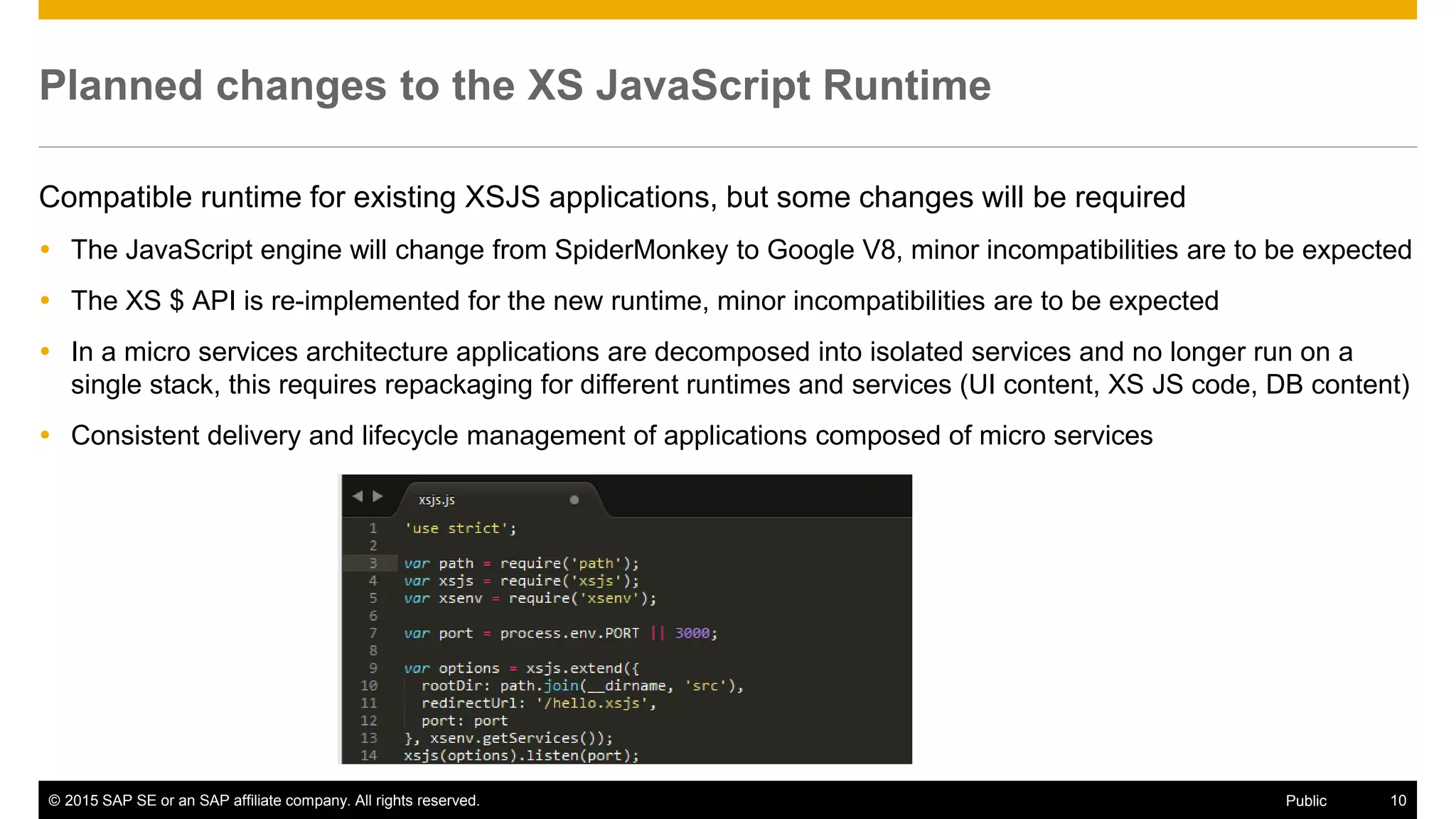Click 'port: port' on line 12
Viewport: 1456px width, 819px height.
coord(464,721)
